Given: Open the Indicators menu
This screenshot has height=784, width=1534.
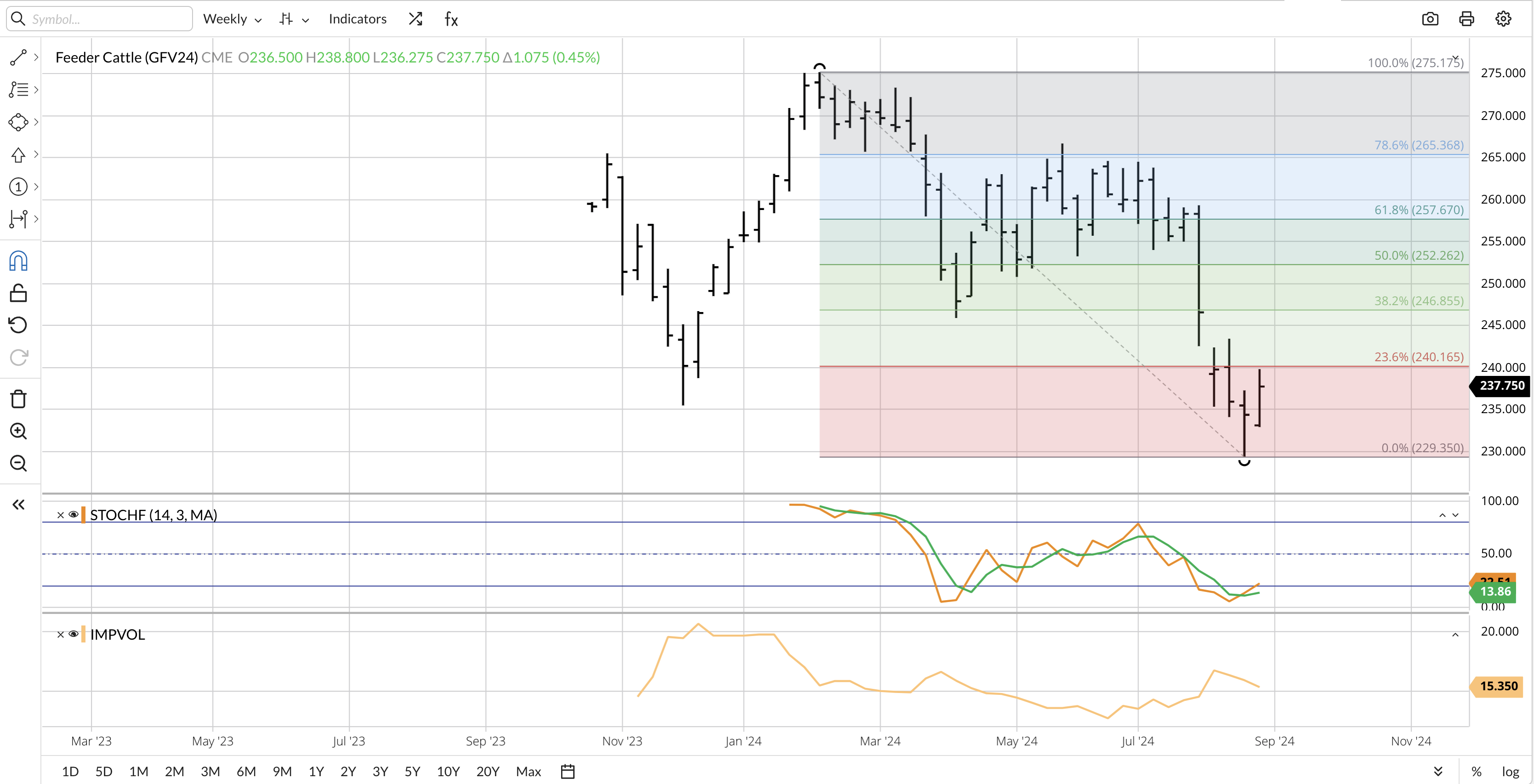Looking at the screenshot, I should coord(357,19).
